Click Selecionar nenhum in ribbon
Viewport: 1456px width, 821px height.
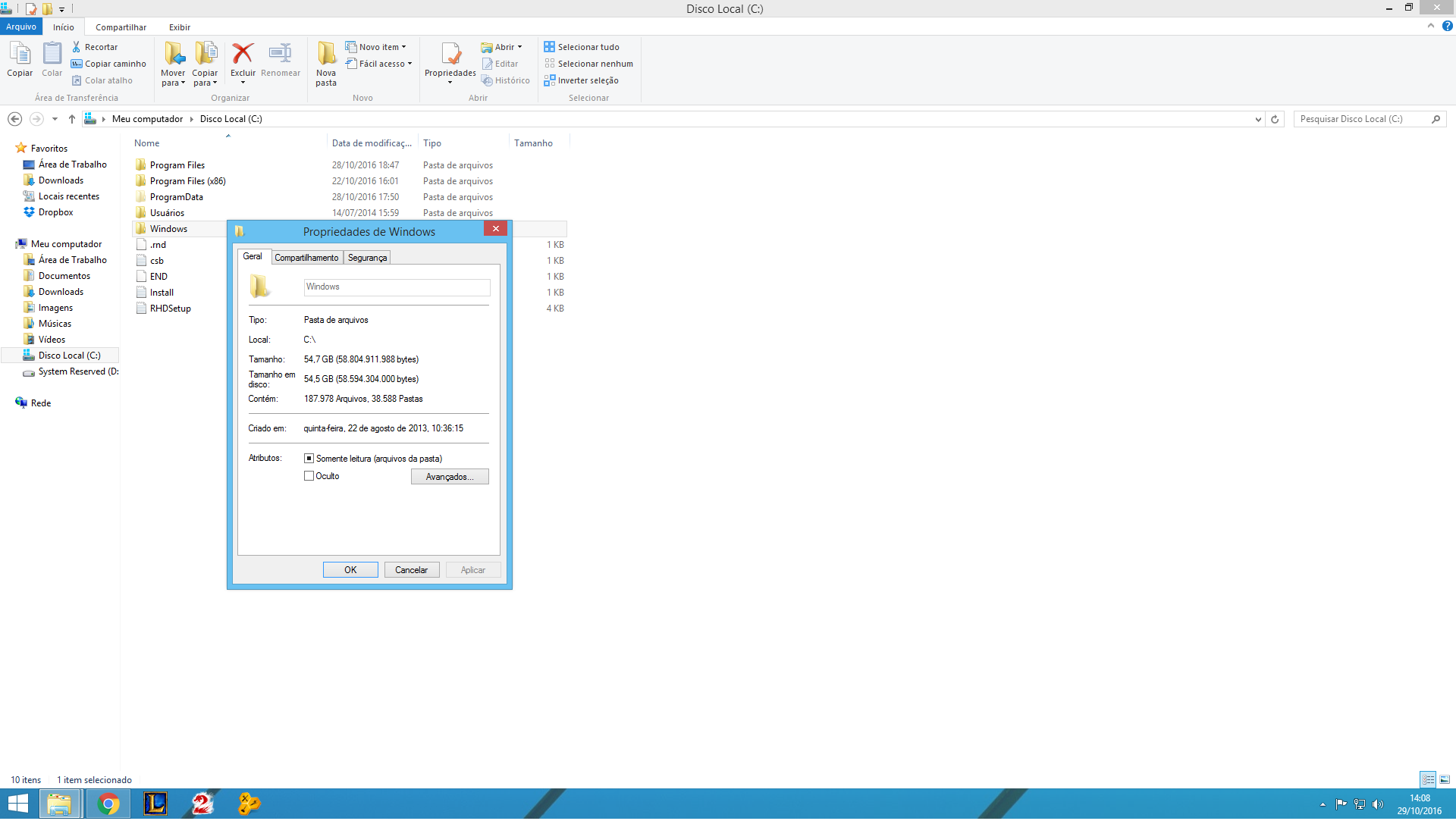tap(588, 64)
